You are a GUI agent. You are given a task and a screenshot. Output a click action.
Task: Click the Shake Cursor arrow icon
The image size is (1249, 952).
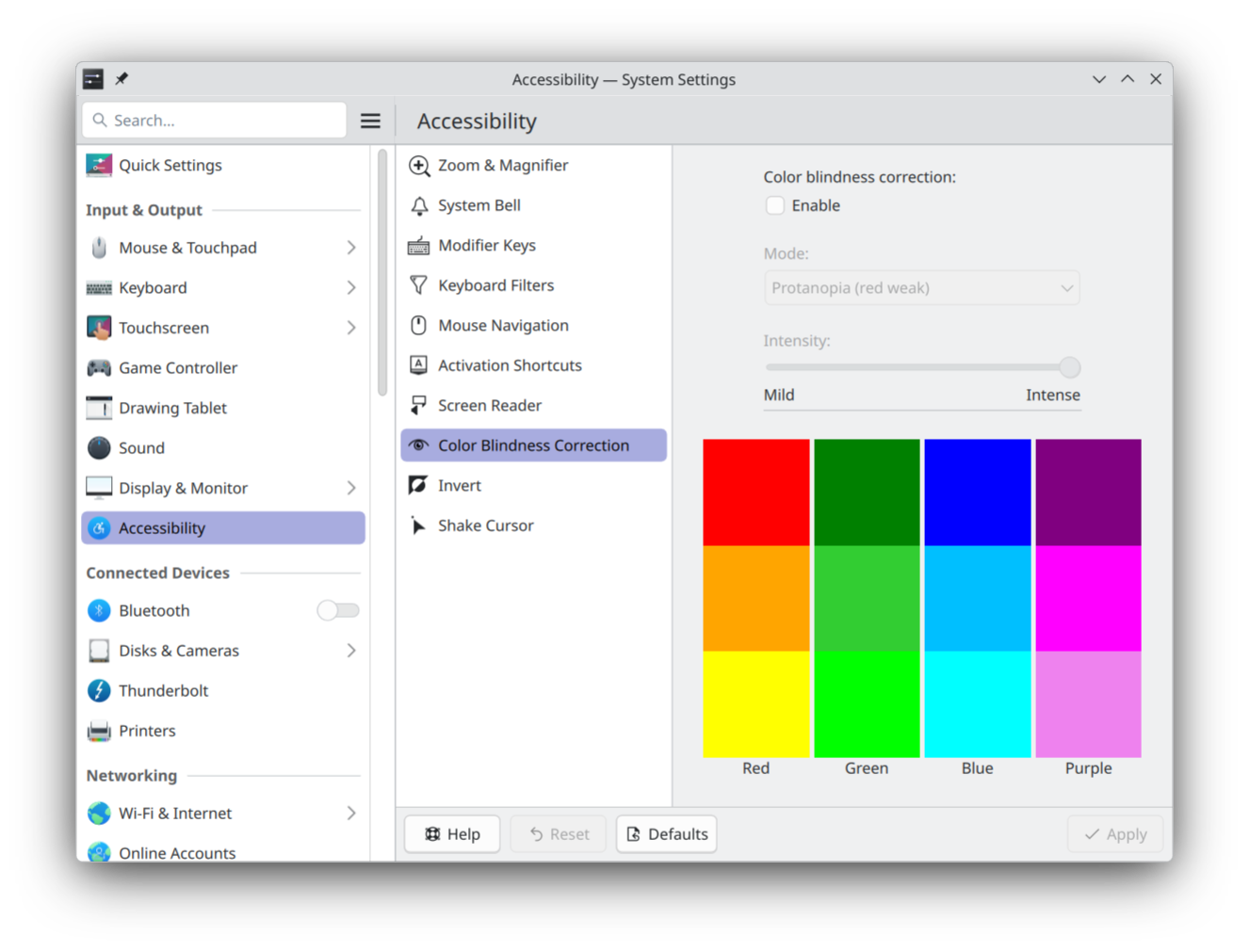pyautogui.click(x=419, y=525)
